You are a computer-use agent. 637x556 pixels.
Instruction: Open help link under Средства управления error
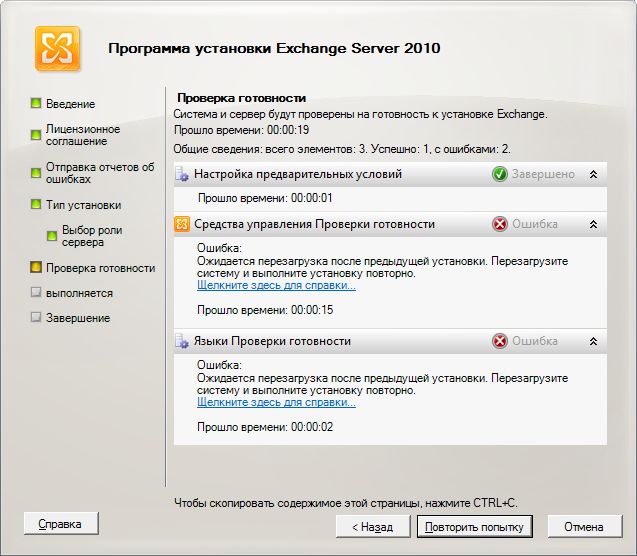coord(276,286)
